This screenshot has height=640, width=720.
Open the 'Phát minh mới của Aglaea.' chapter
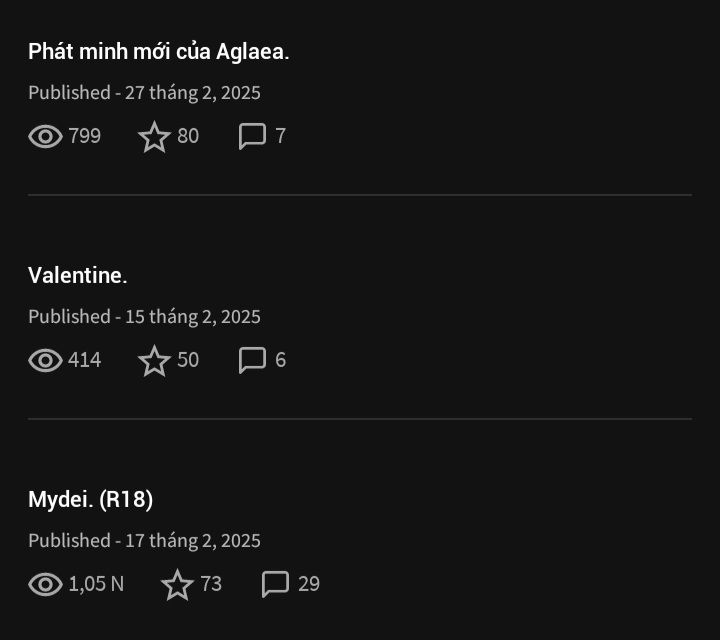pos(158,51)
